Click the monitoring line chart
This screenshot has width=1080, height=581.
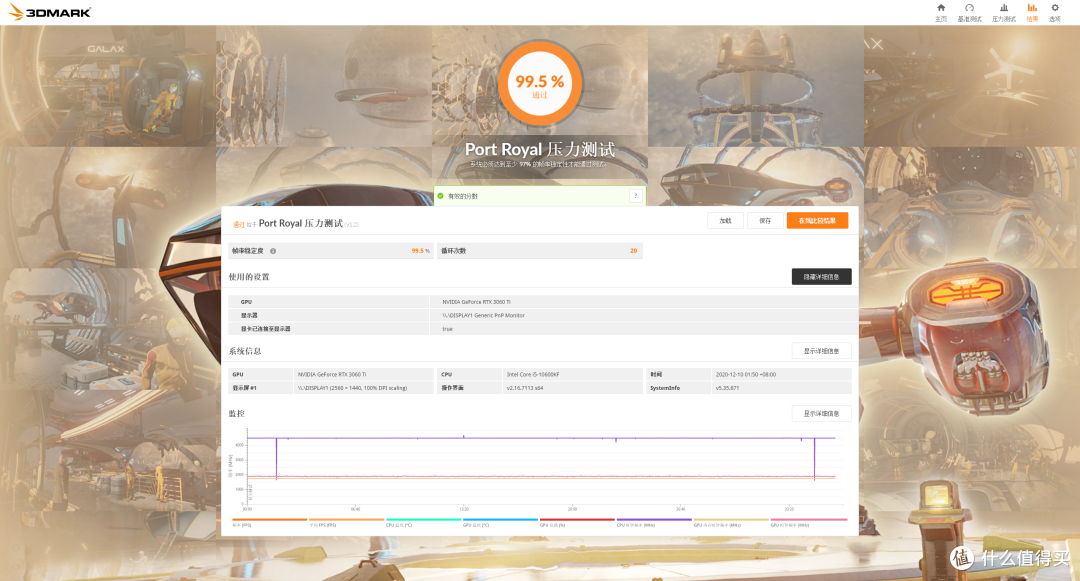541,469
